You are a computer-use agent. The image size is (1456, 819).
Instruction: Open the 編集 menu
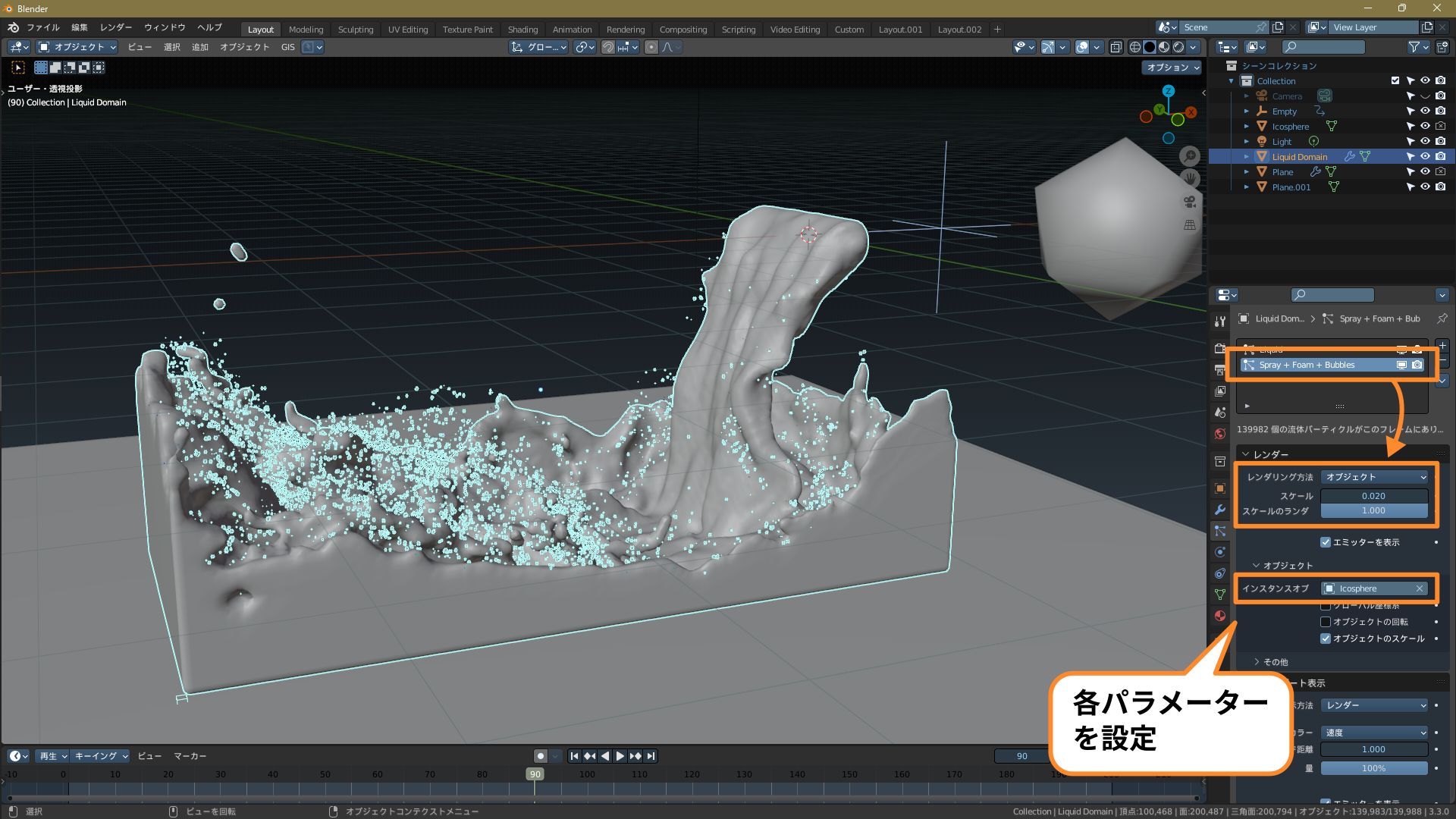[x=79, y=27]
